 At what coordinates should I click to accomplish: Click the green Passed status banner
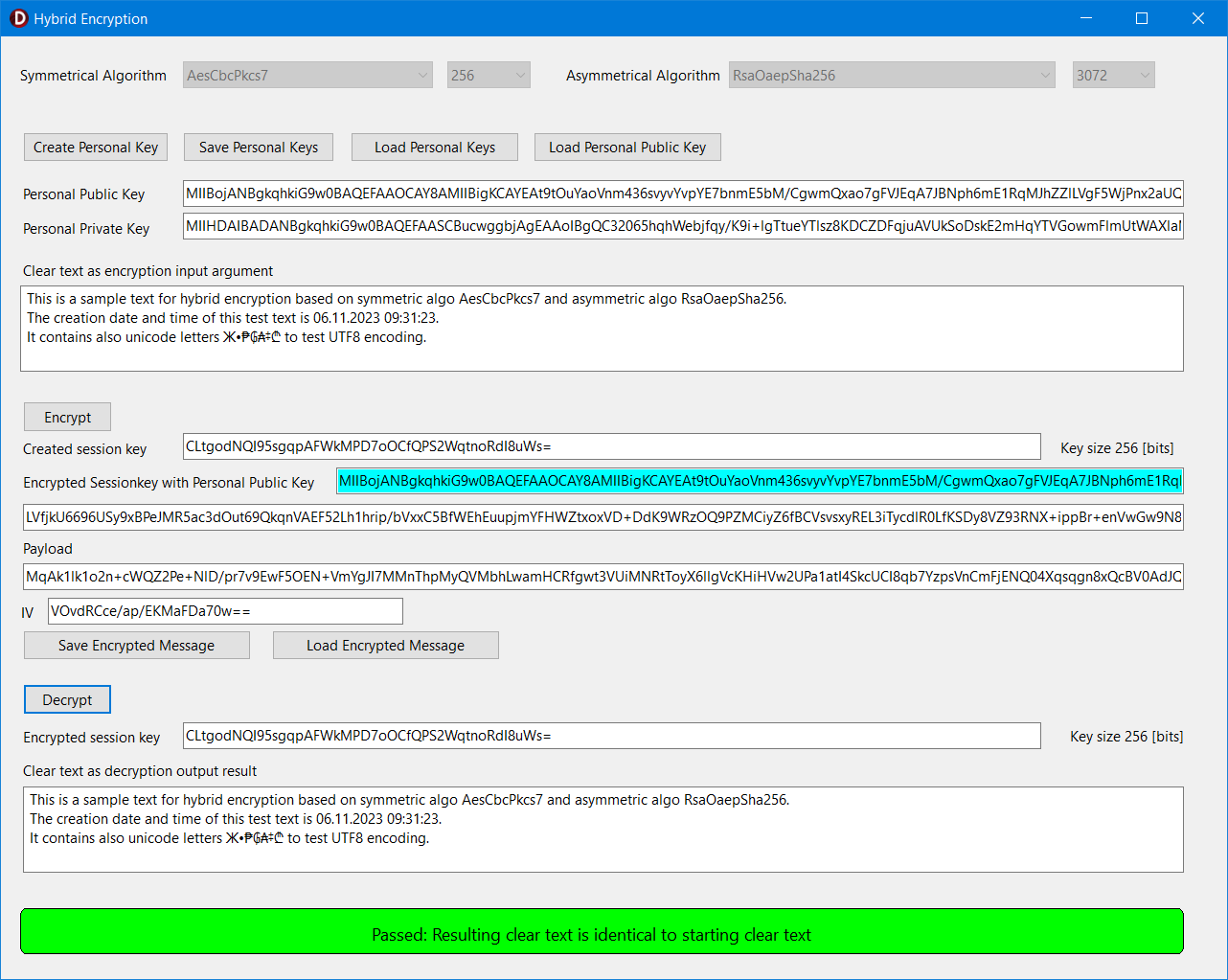pos(603,930)
